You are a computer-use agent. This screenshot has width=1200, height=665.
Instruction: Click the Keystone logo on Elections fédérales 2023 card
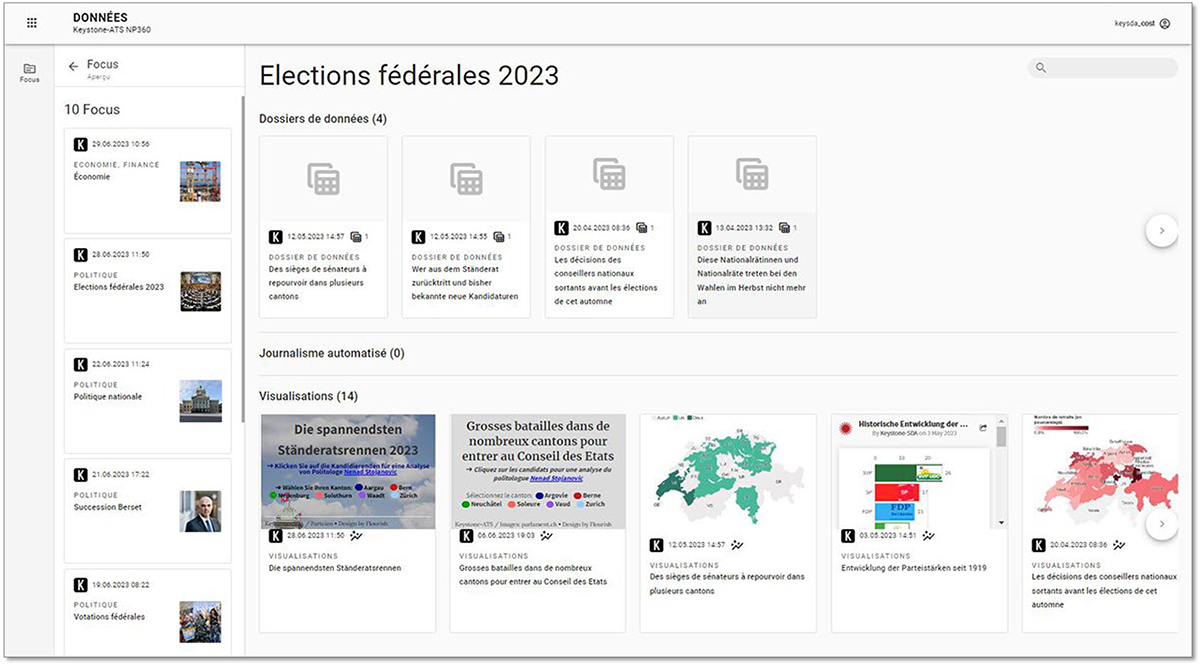(x=81, y=254)
